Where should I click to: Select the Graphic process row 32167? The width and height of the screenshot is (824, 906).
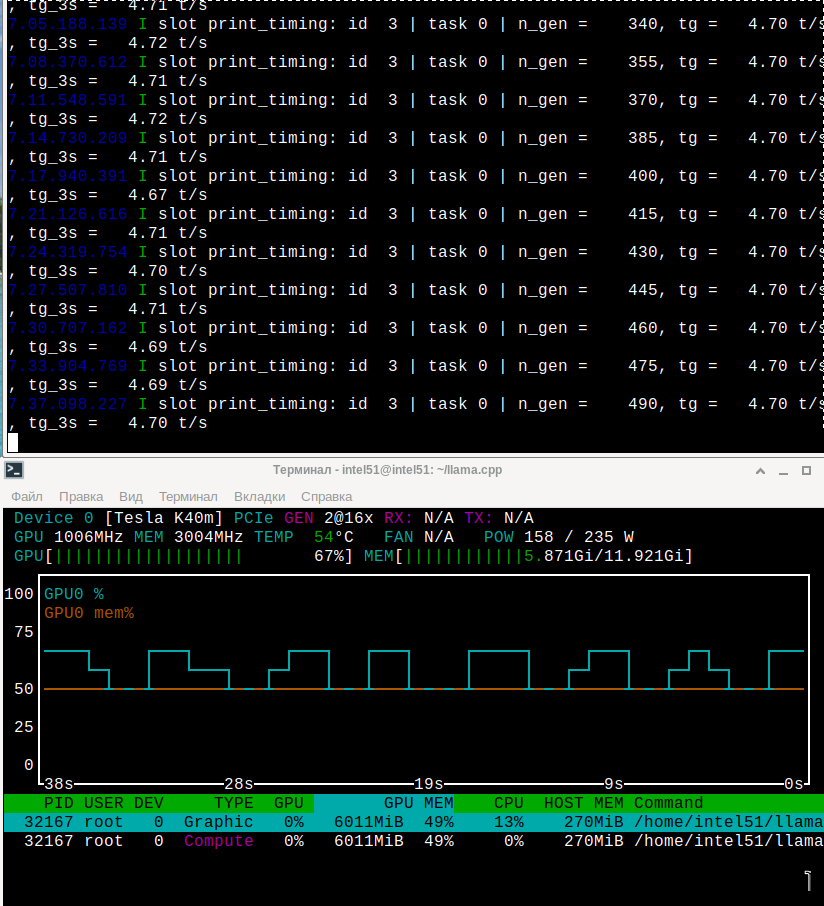414,822
